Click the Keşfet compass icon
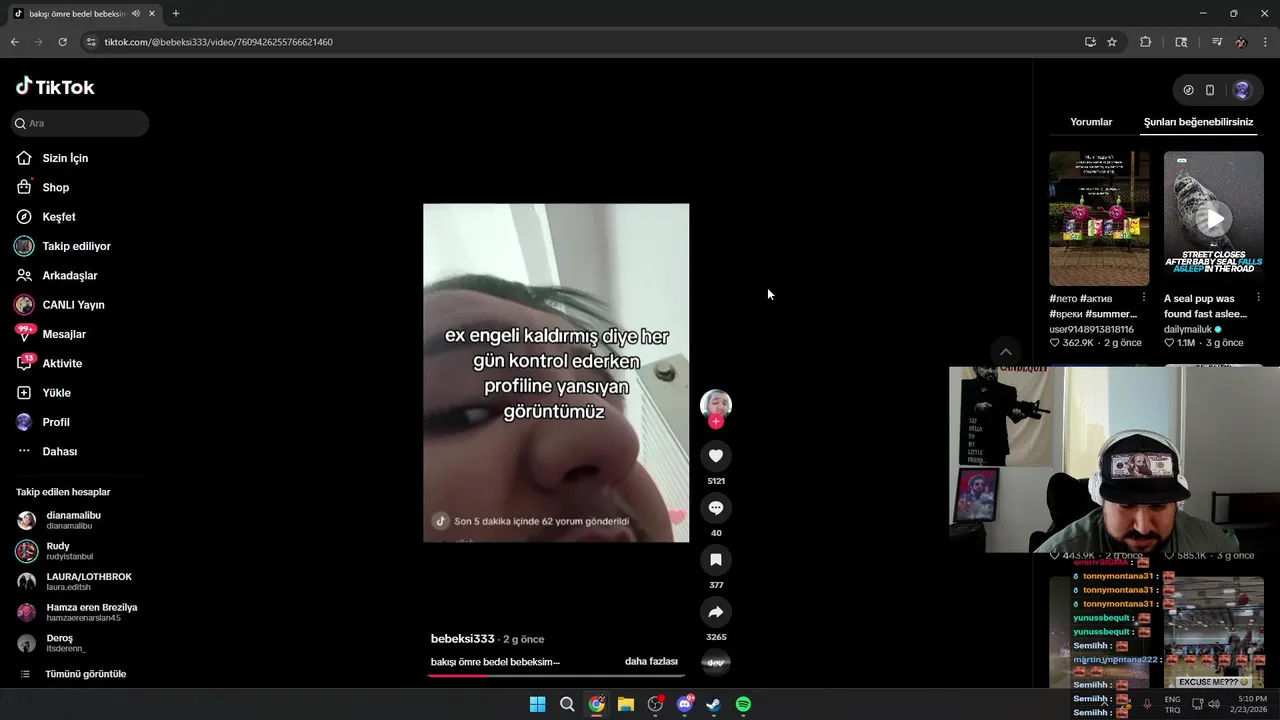 (x=24, y=217)
